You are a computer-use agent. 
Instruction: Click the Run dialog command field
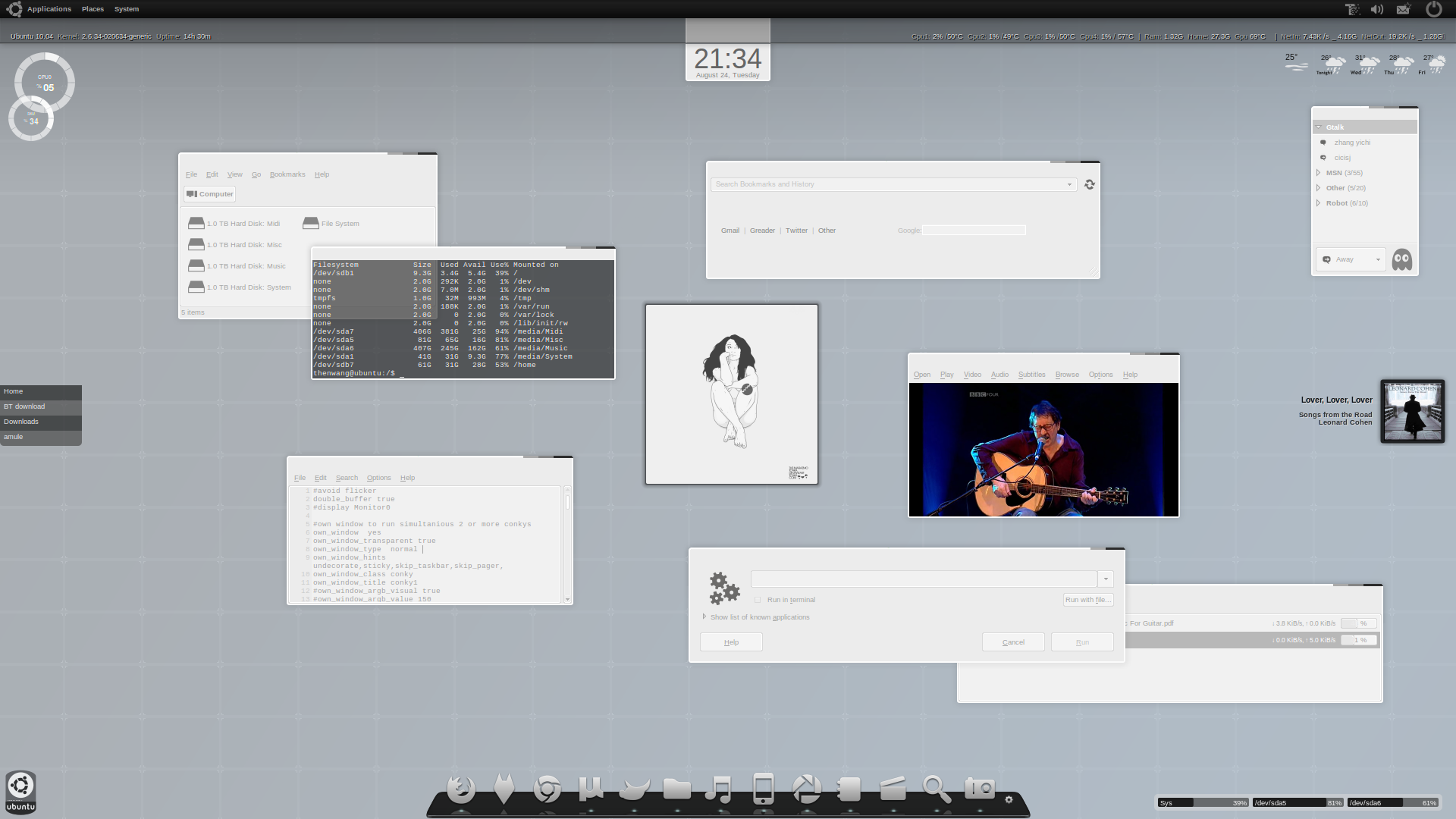[924, 579]
